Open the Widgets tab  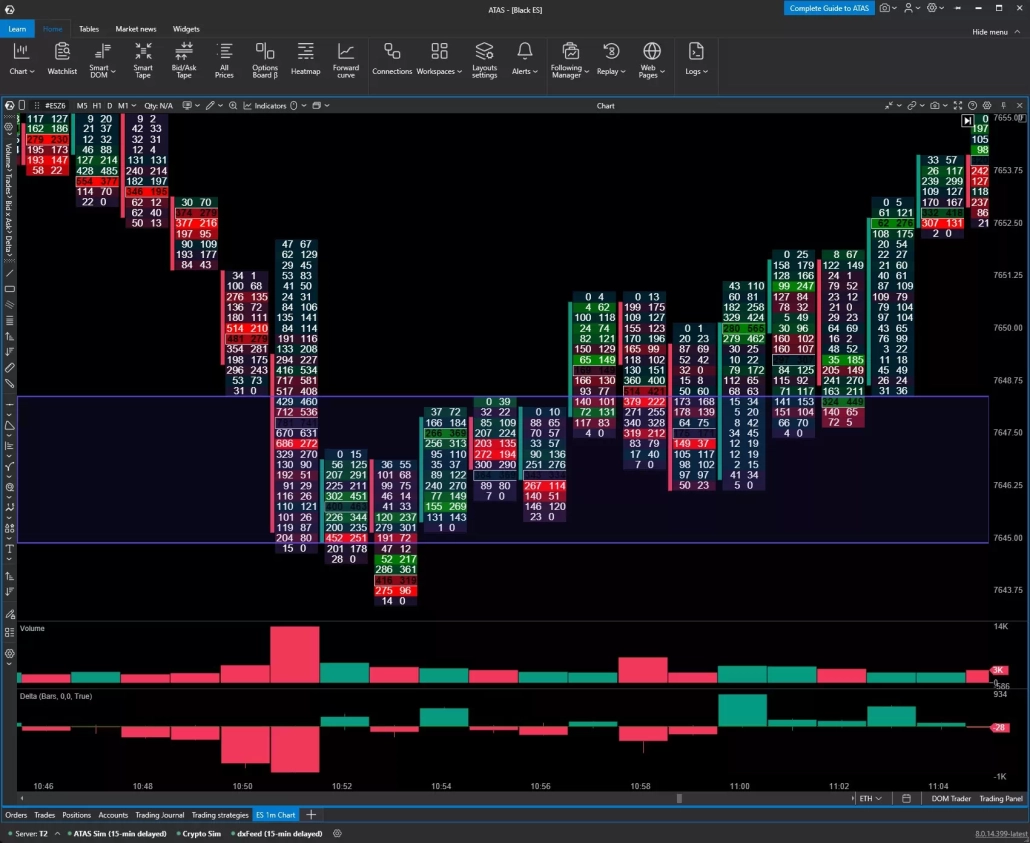pyautogui.click(x=186, y=29)
